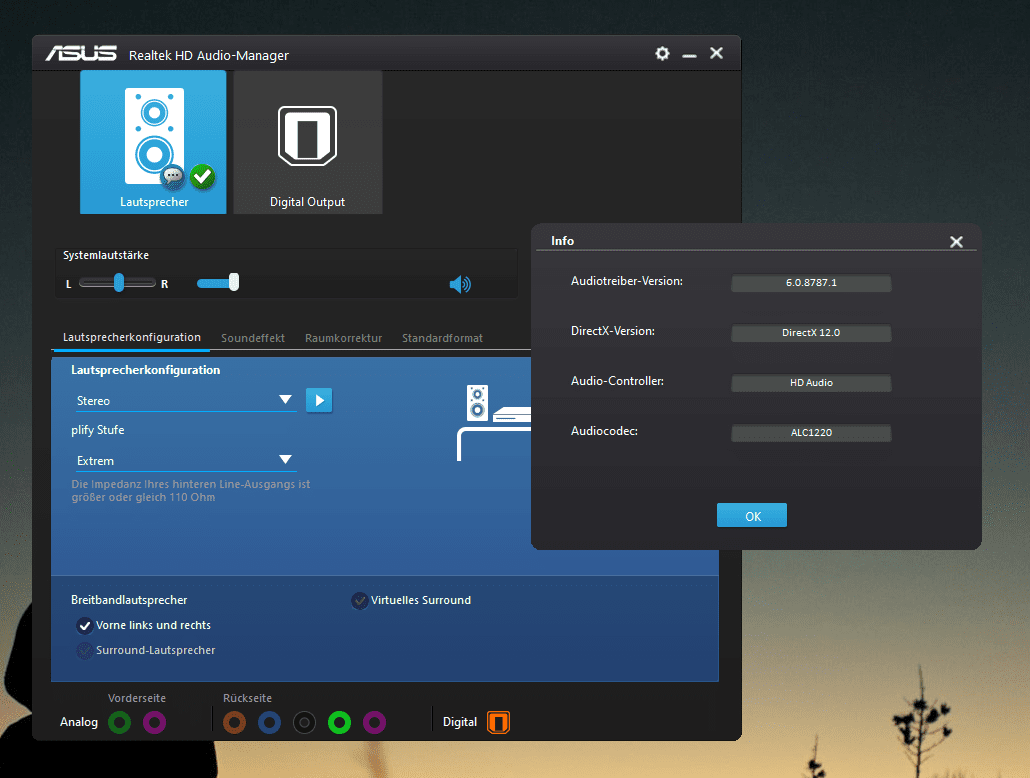This screenshot has width=1030, height=778.
Task: Toggle Virtuelles Surround checkbox
Action: tap(359, 601)
